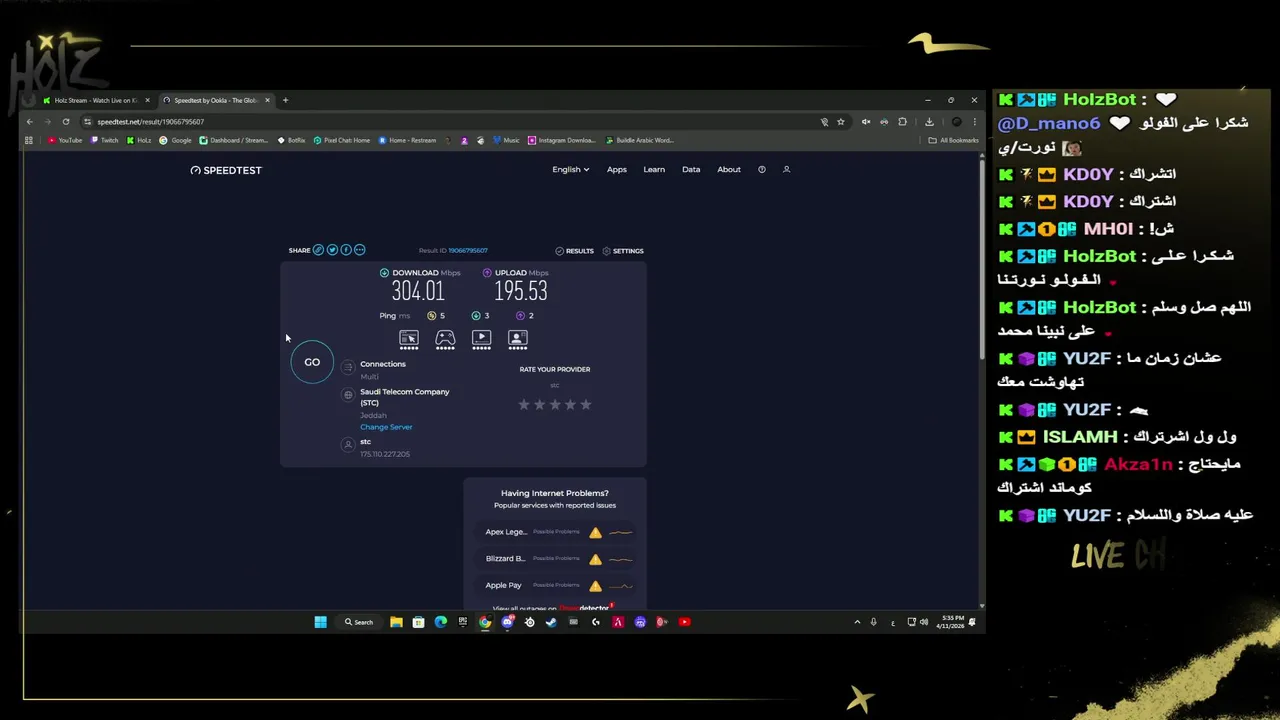
Task: Open the account profile icon in Speedtest header
Action: pos(786,170)
